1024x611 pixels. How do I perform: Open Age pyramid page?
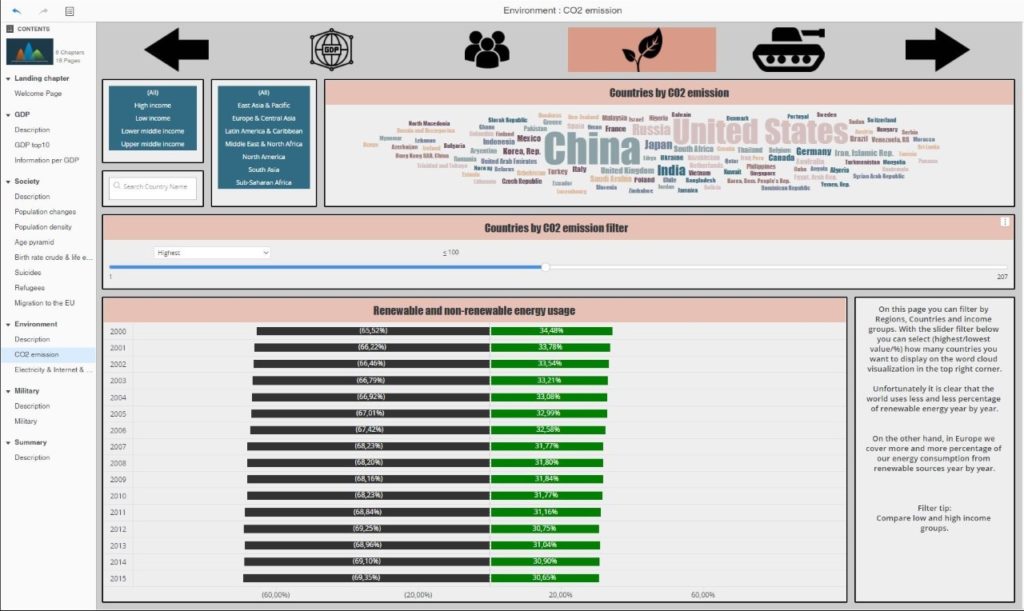tap(34, 242)
